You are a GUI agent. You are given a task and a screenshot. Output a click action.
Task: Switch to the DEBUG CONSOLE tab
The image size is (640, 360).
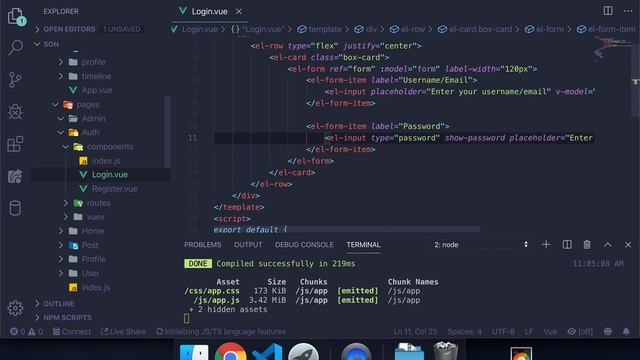click(304, 244)
